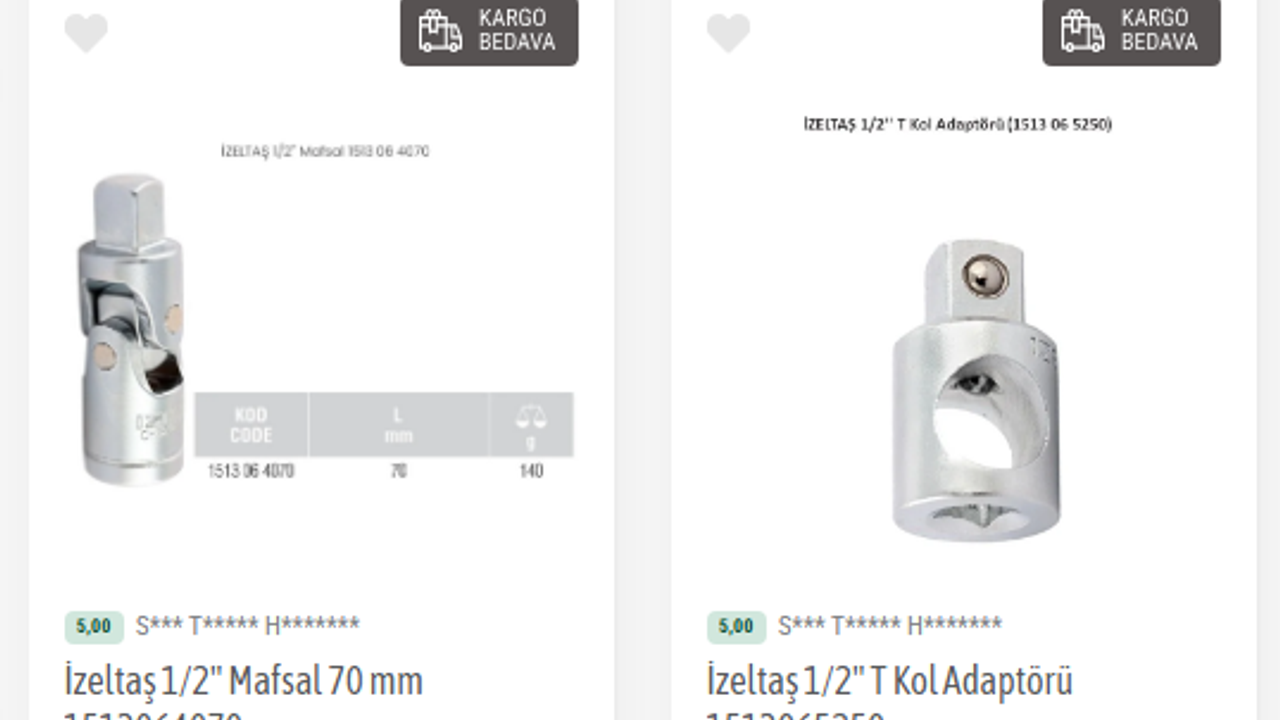
Task: Open seller S*** T***** H******* under T Kol Adaptörü
Action: (889, 626)
